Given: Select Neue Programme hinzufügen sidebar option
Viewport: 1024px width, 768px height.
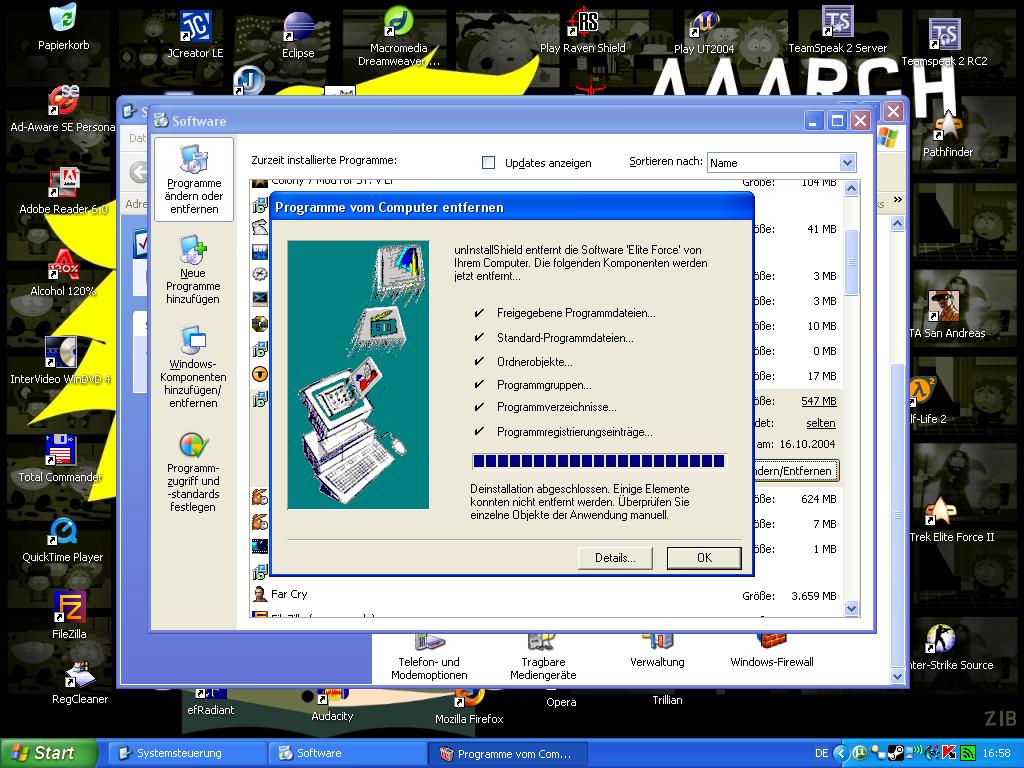Looking at the screenshot, I should 193,270.
